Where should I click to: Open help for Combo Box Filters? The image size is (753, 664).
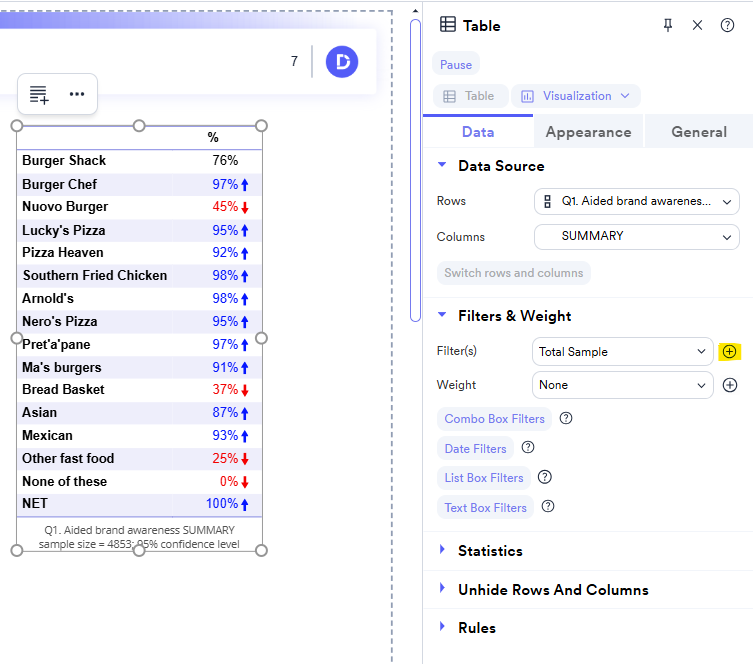pyautogui.click(x=566, y=419)
